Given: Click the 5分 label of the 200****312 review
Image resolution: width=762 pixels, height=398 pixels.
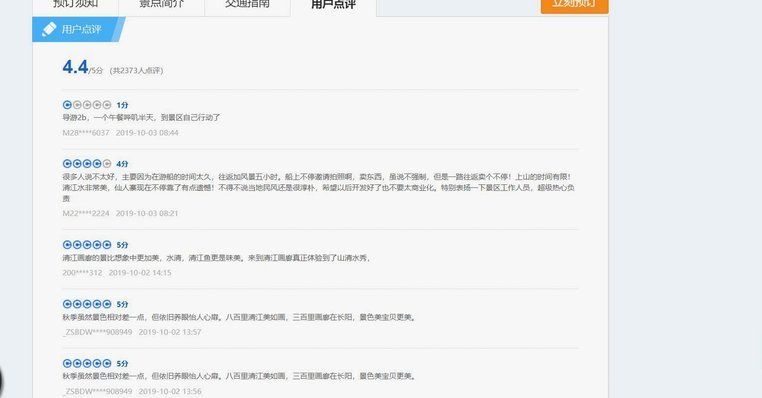Looking at the screenshot, I should [x=122, y=245].
